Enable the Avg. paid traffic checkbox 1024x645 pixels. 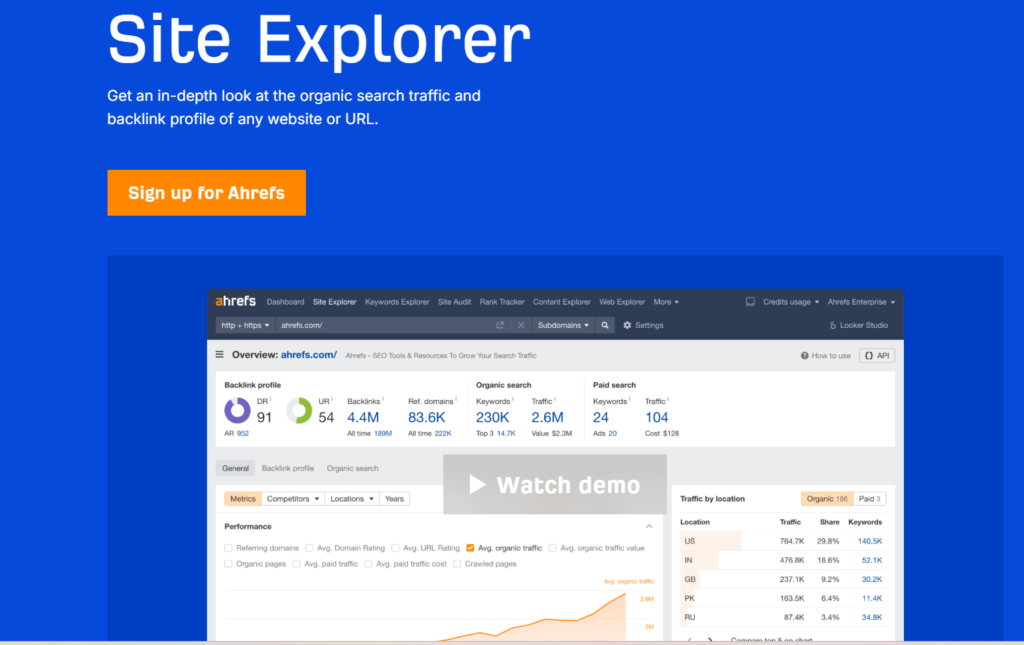pyautogui.click(x=296, y=563)
